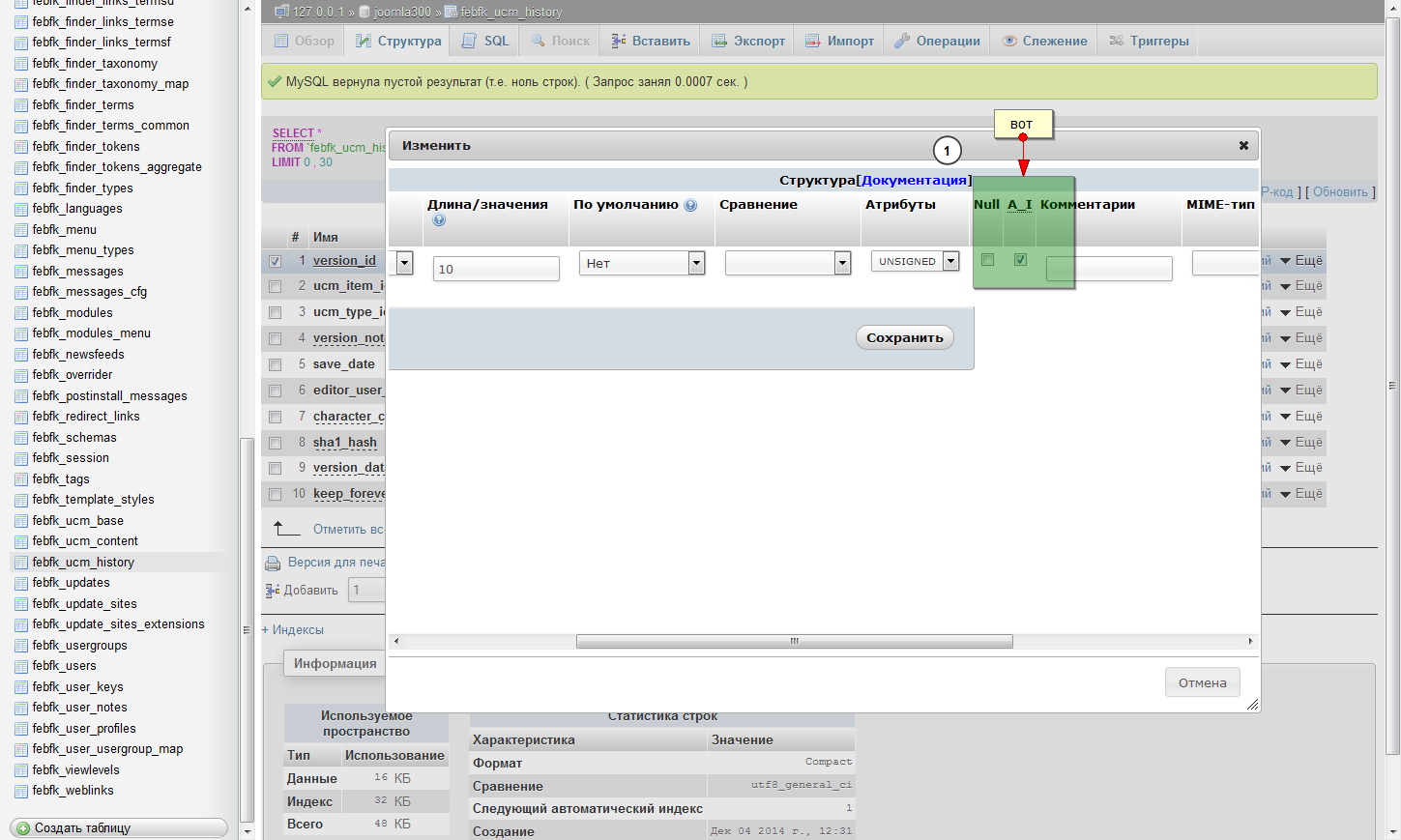Click the table icon beside febfk_weblinks
This screenshot has width=1401, height=840.
click(21, 791)
